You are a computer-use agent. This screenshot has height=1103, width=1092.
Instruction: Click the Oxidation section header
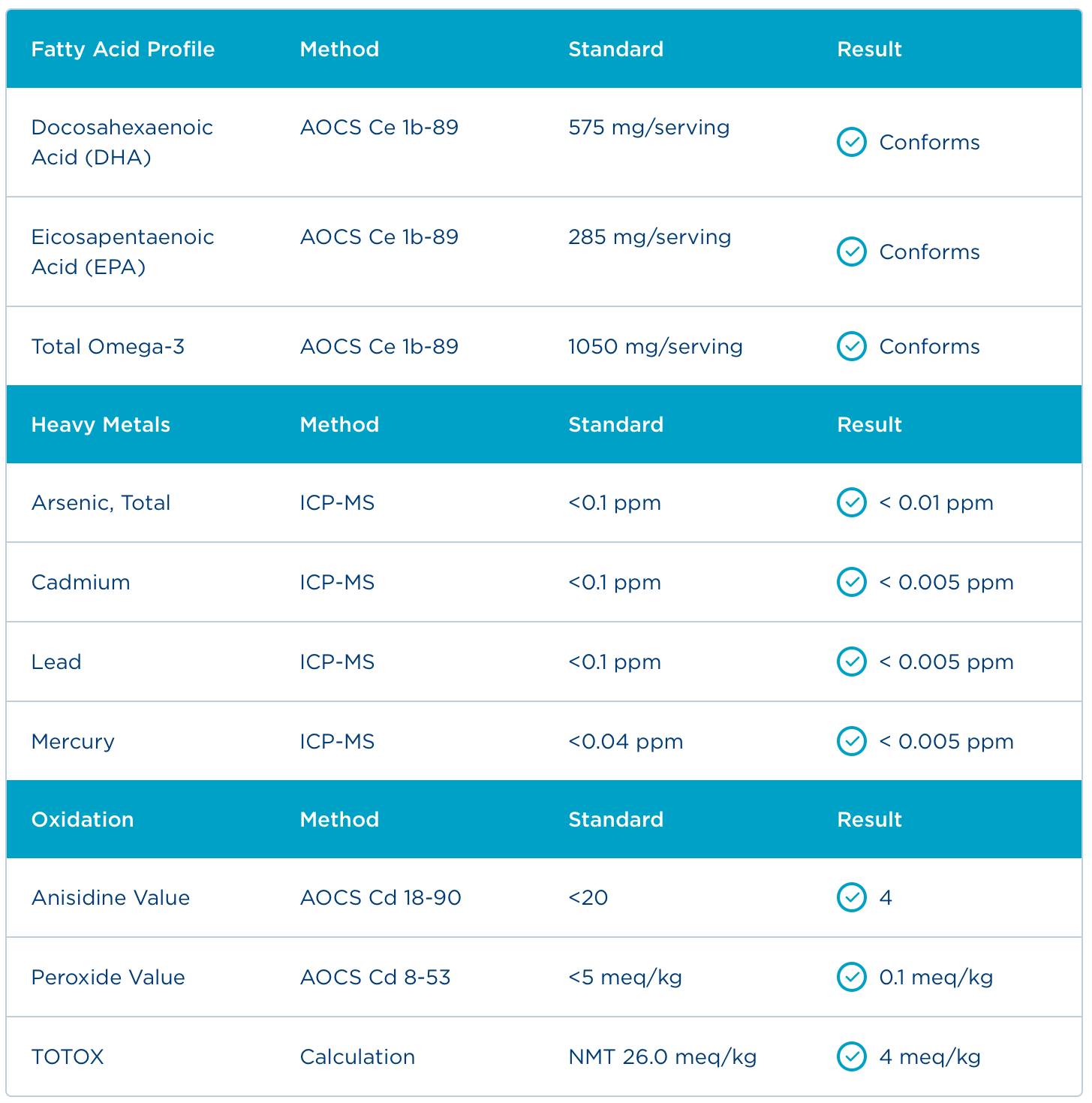pyautogui.click(x=83, y=820)
